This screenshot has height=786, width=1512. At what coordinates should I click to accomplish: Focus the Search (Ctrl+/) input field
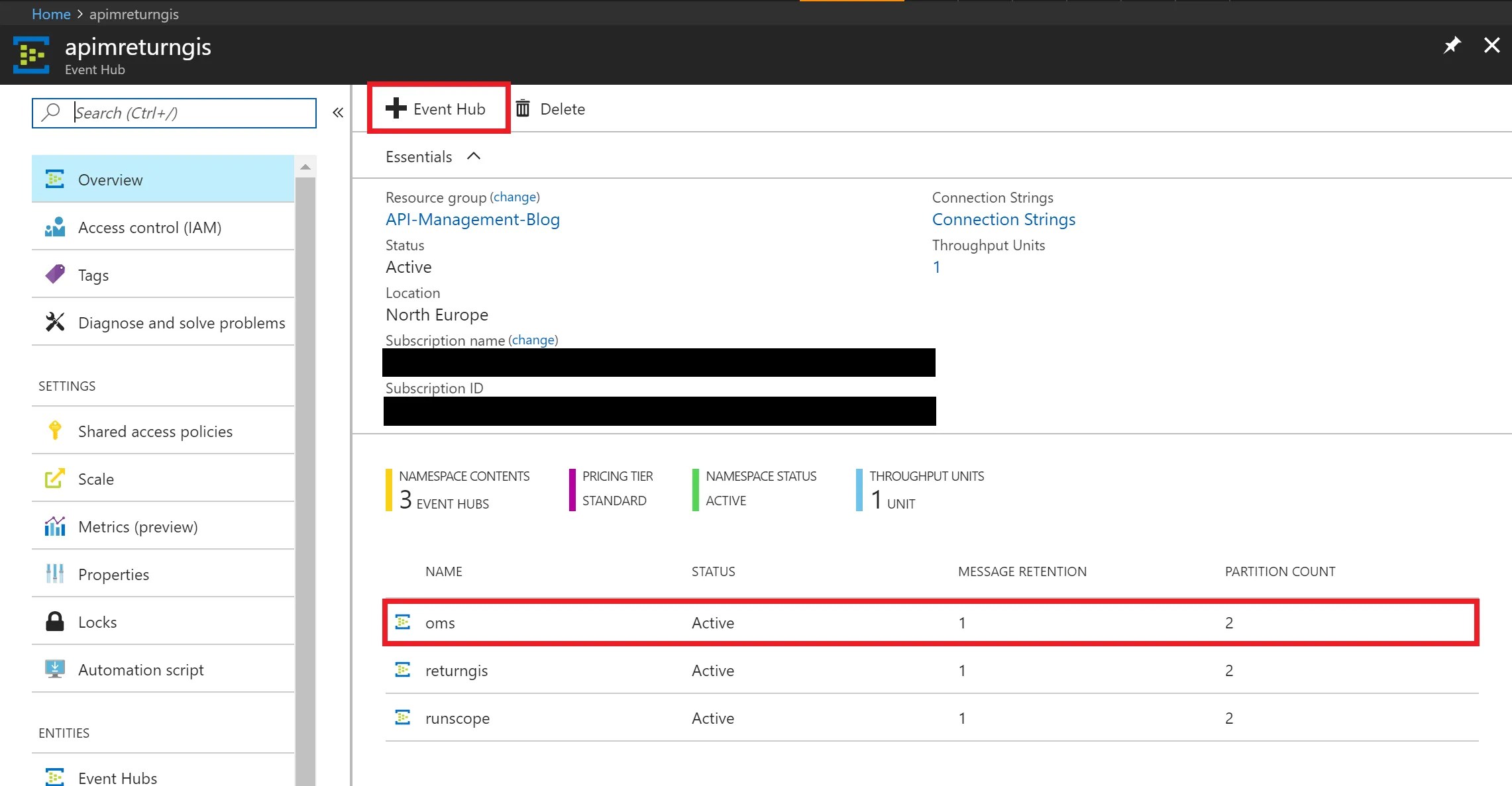pos(174,113)
